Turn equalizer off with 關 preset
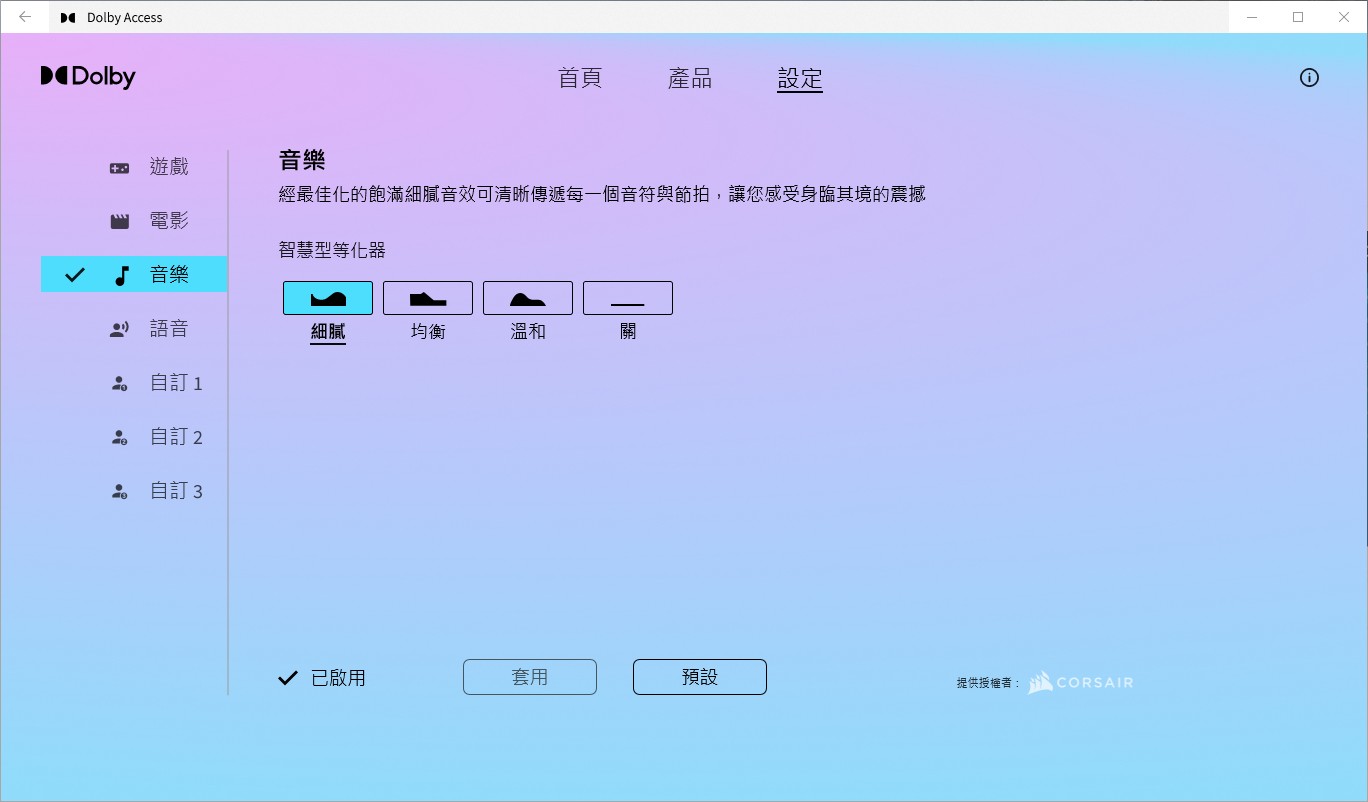Image resolution: width=1368 pixels, height=802 pixels. 628,298
